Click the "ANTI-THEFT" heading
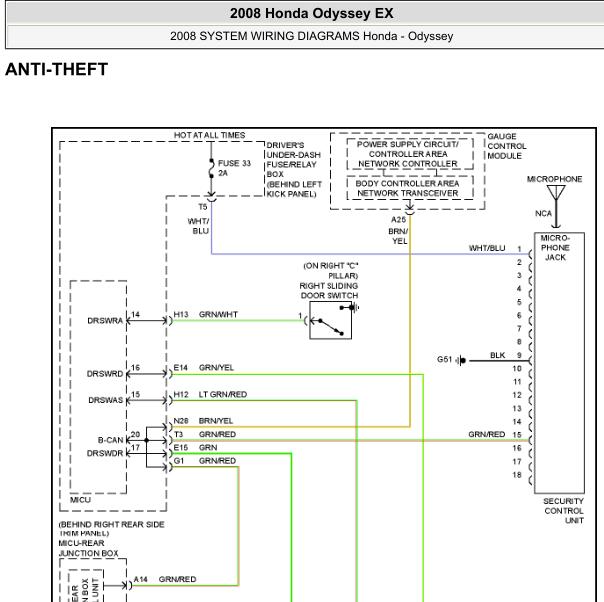 (56, 70)
